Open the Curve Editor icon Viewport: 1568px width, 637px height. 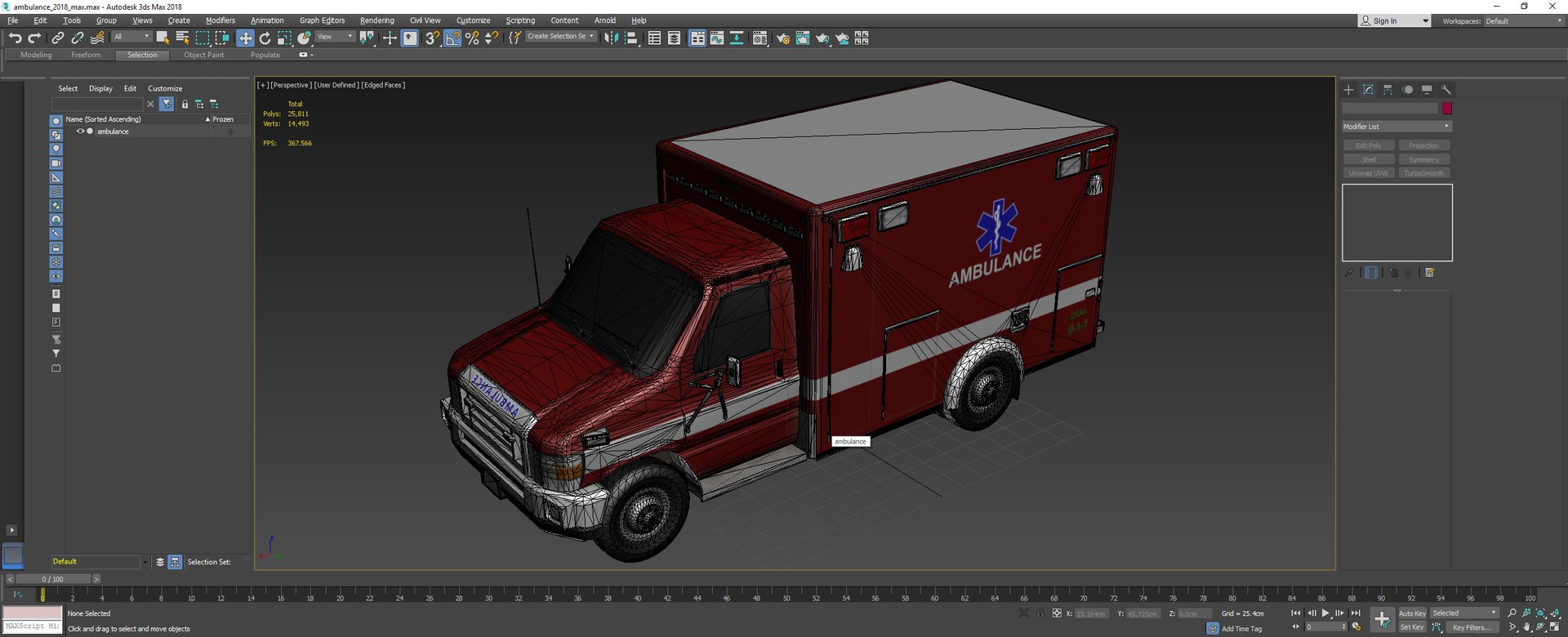tap(717, 38)
